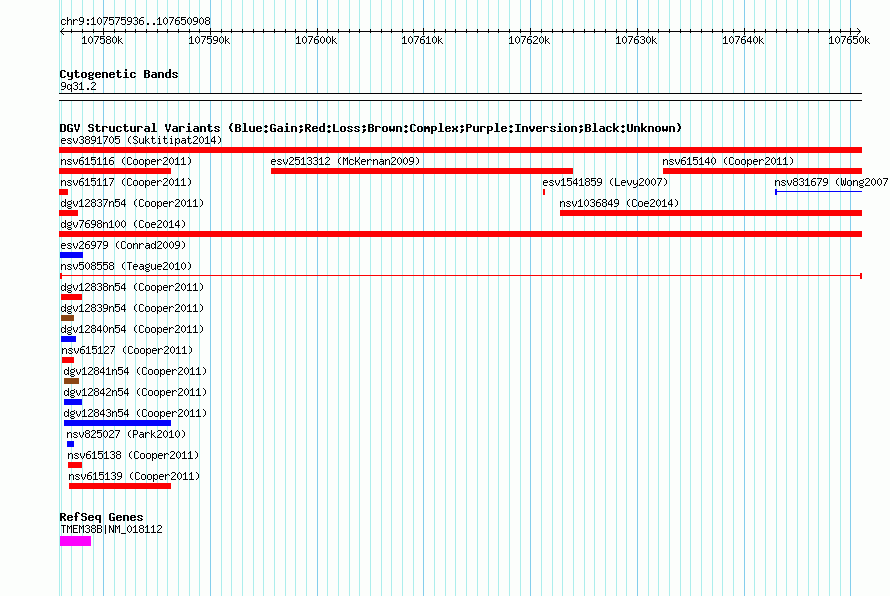Click the dgv12839n54 (Cooper2011) label

coord(132,308)
